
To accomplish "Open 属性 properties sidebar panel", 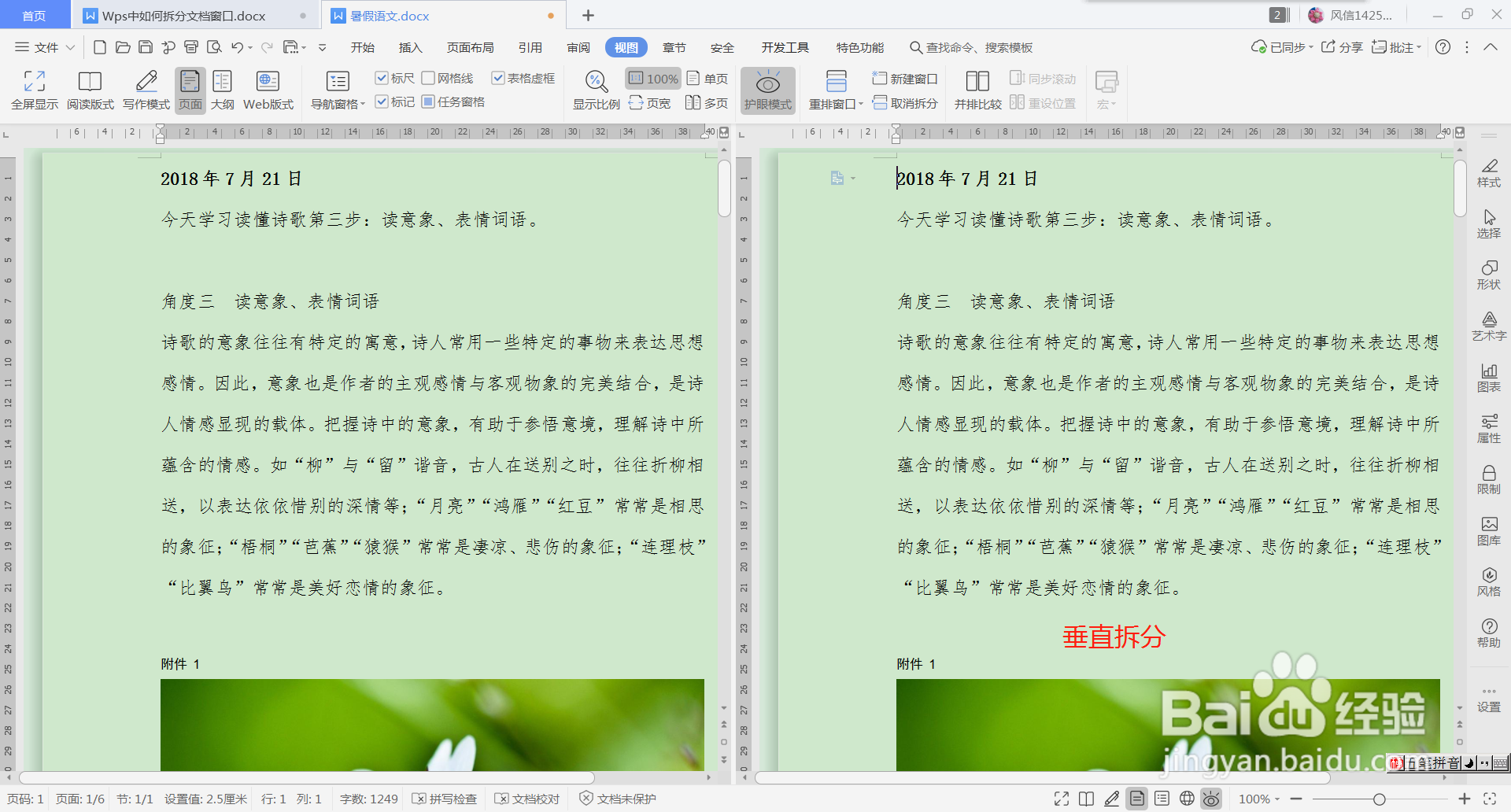I will pyautogui.click(x=1489, y=429).
